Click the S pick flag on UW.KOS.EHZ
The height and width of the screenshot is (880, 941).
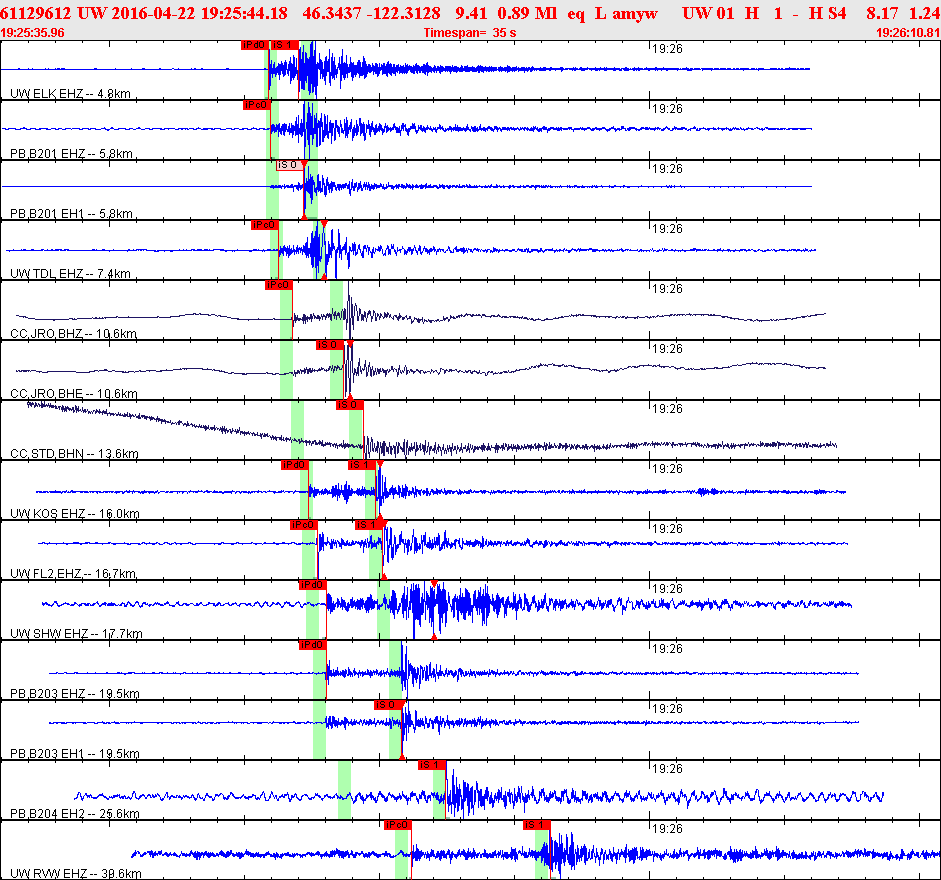pyautogui.click(x=361, y=465)
